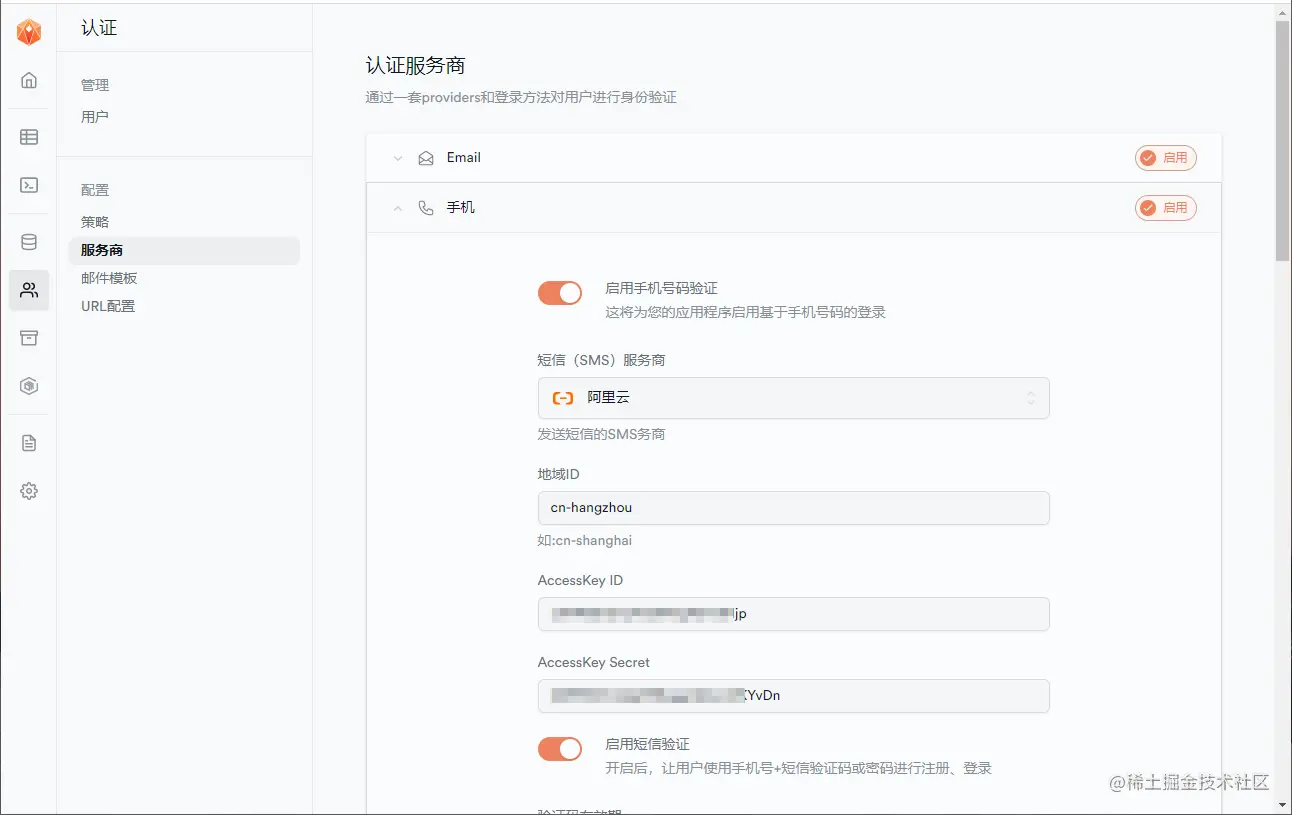Click the phone icon beside 手机
Viewport: 1292px width, 815px height.
coord(426,208)
